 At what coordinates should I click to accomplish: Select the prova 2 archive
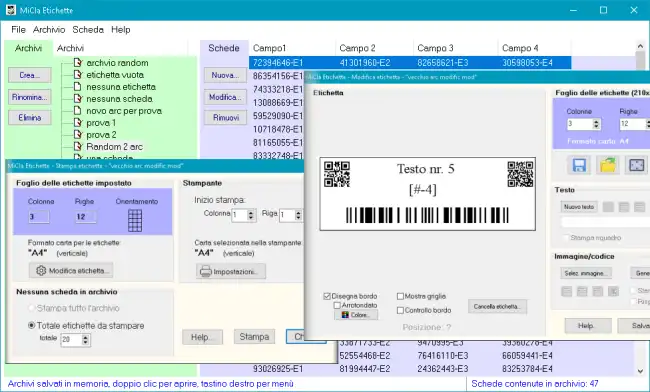[x=101, y=135]
